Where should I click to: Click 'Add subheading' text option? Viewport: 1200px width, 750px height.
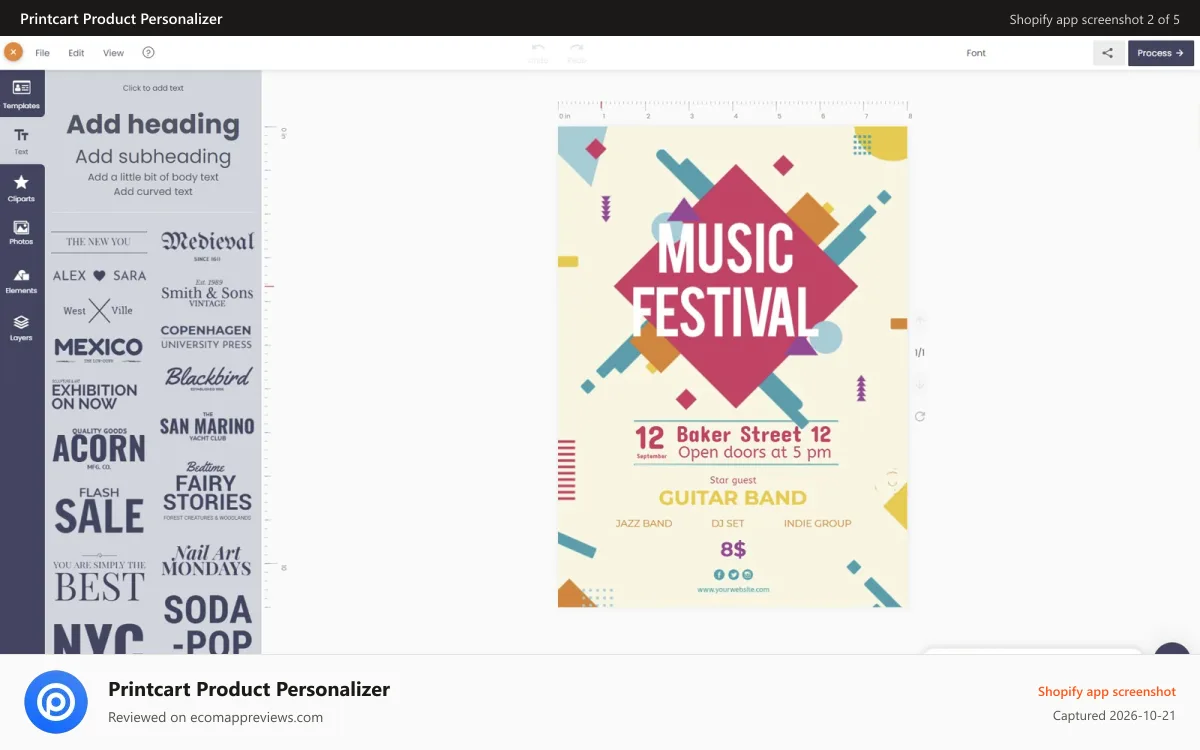coord(153,156)
